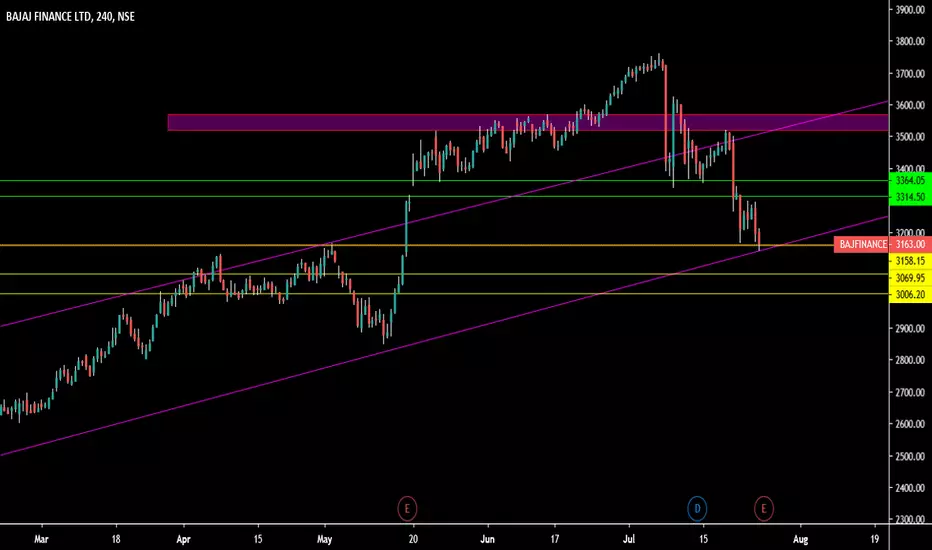Click the May date axis label

coord(325,539)
